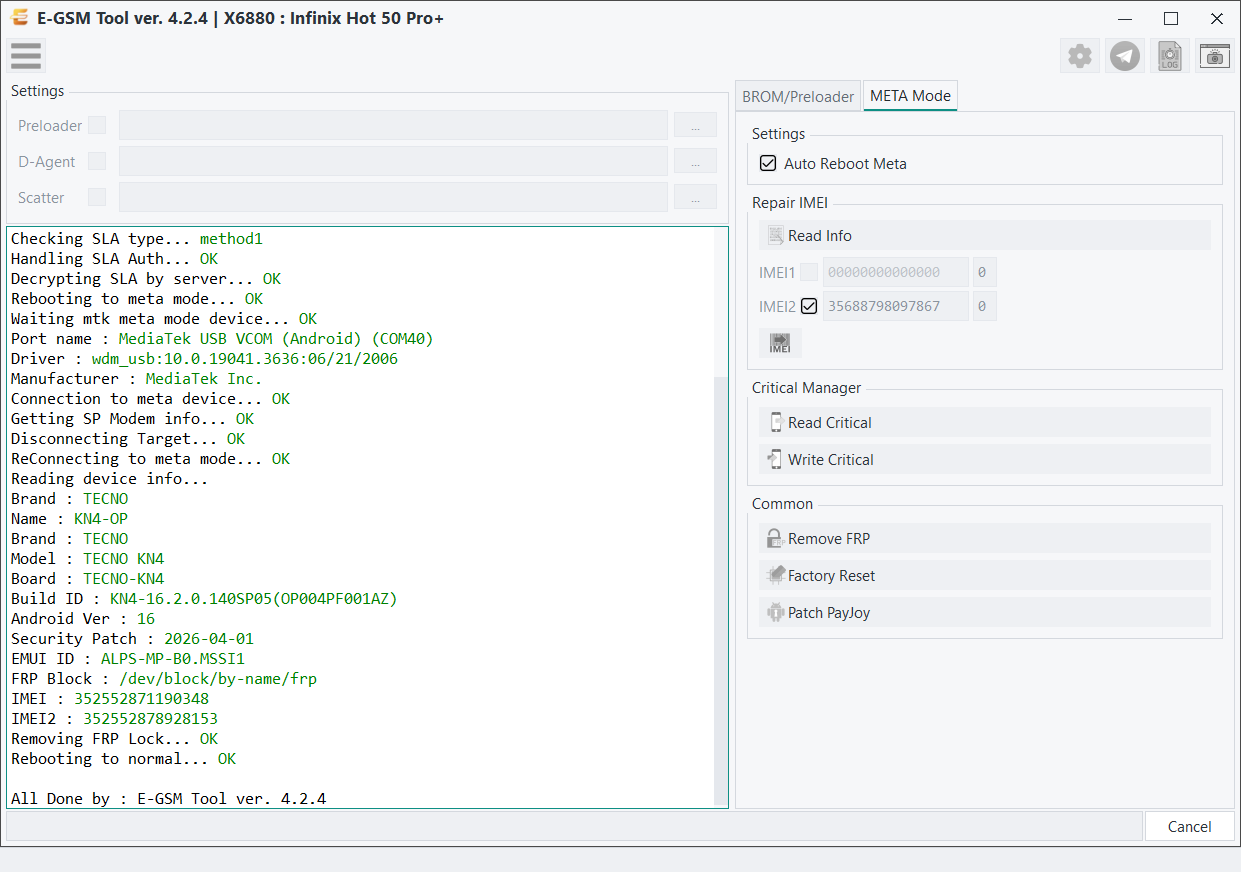1241x872 pixels.
Task: Uncheck IMEI2 checkbox
Action: coord(809,306)
